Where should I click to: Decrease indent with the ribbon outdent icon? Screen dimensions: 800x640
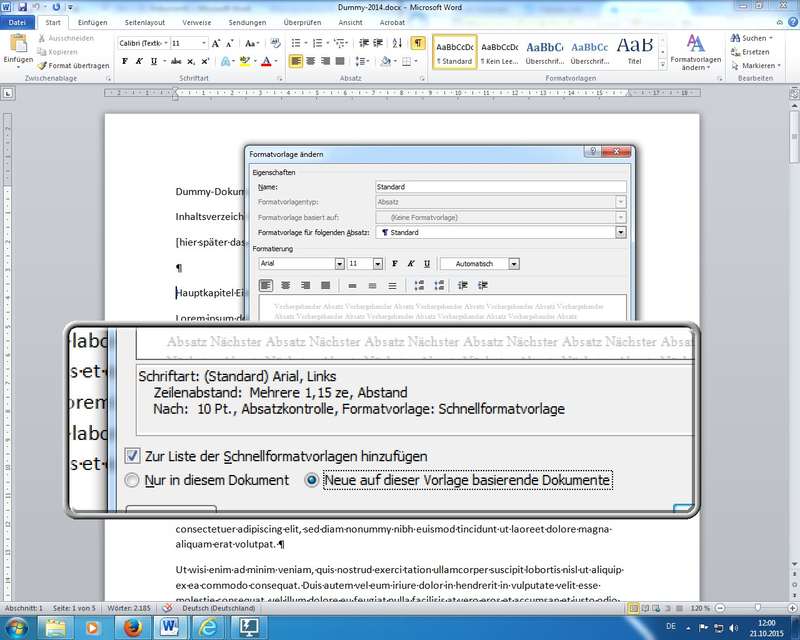(x=364, y=43)
